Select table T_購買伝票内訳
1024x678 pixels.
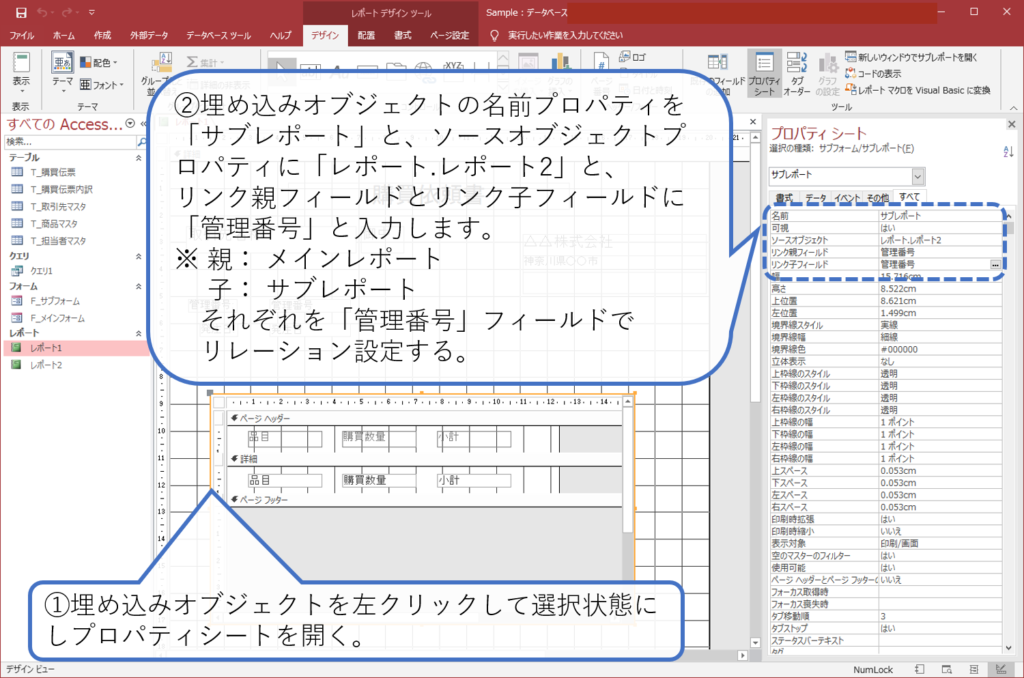(61, 189)
